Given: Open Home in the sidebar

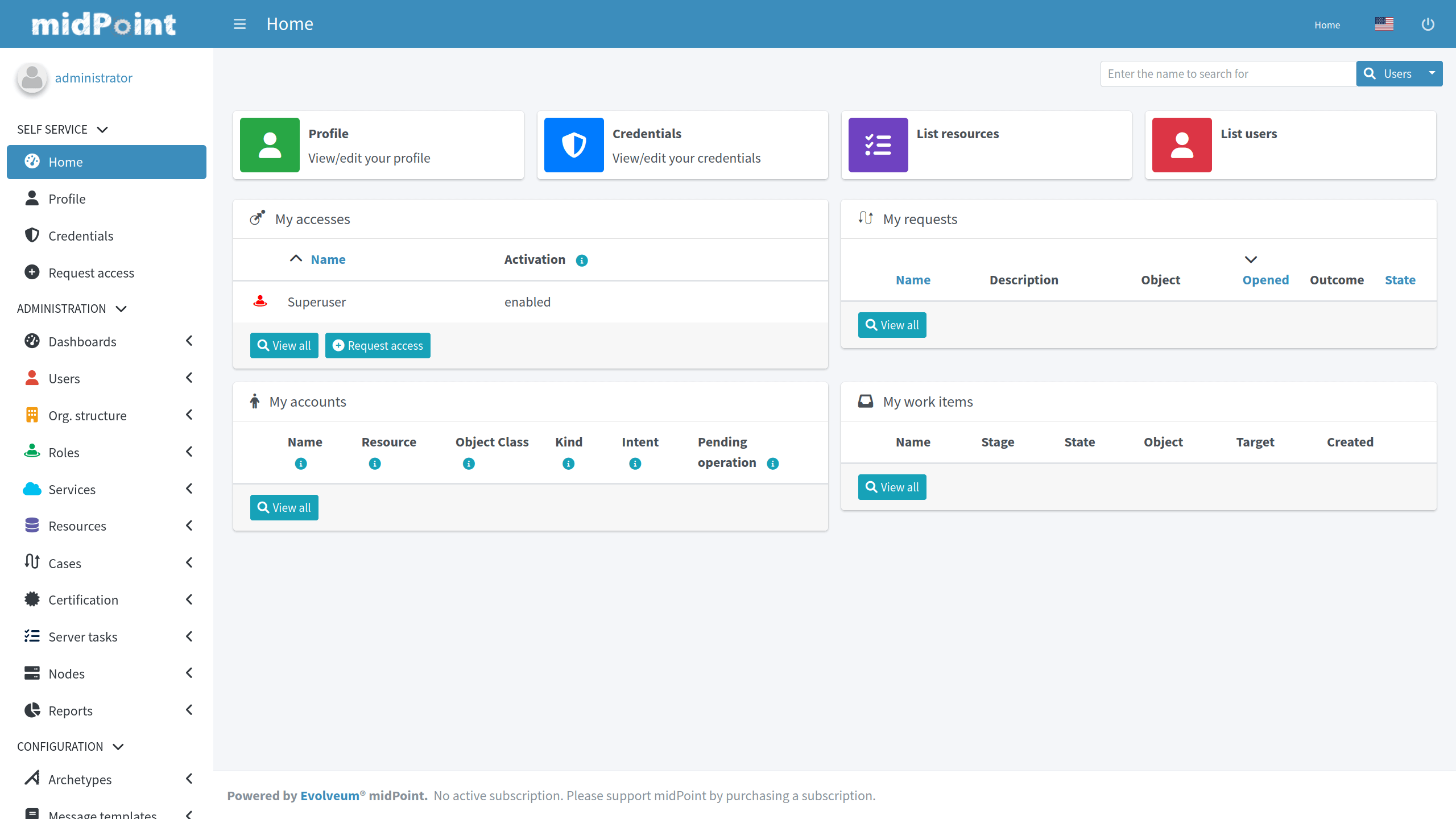Looking at the screenshot, I should point(106,162).
